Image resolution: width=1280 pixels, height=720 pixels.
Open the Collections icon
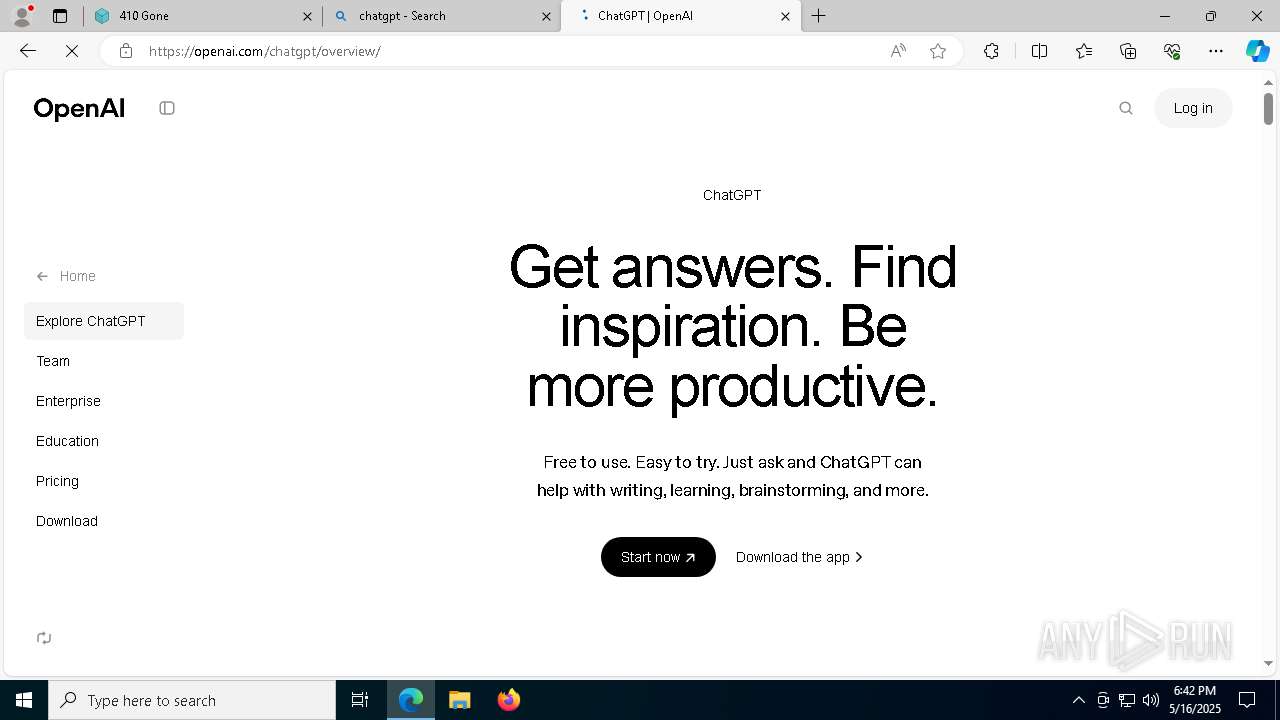pos(1128,51)
